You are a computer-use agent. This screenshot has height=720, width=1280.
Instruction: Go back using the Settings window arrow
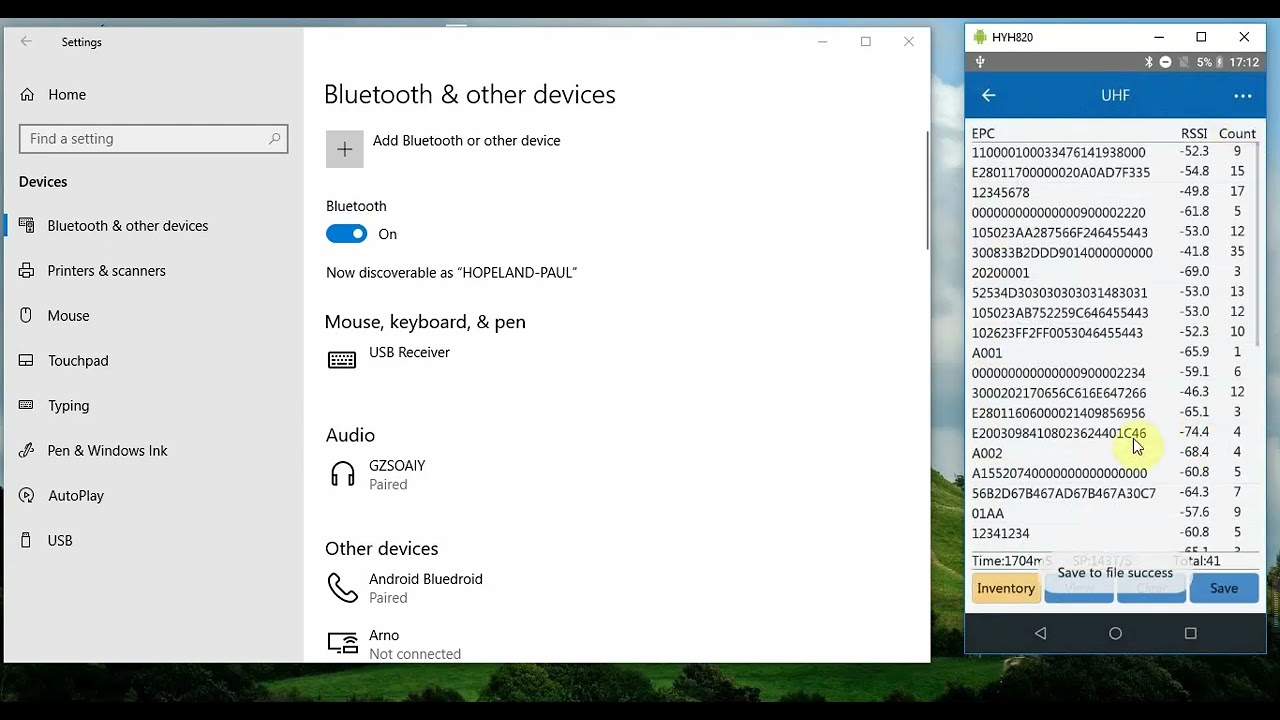(26, 42)
